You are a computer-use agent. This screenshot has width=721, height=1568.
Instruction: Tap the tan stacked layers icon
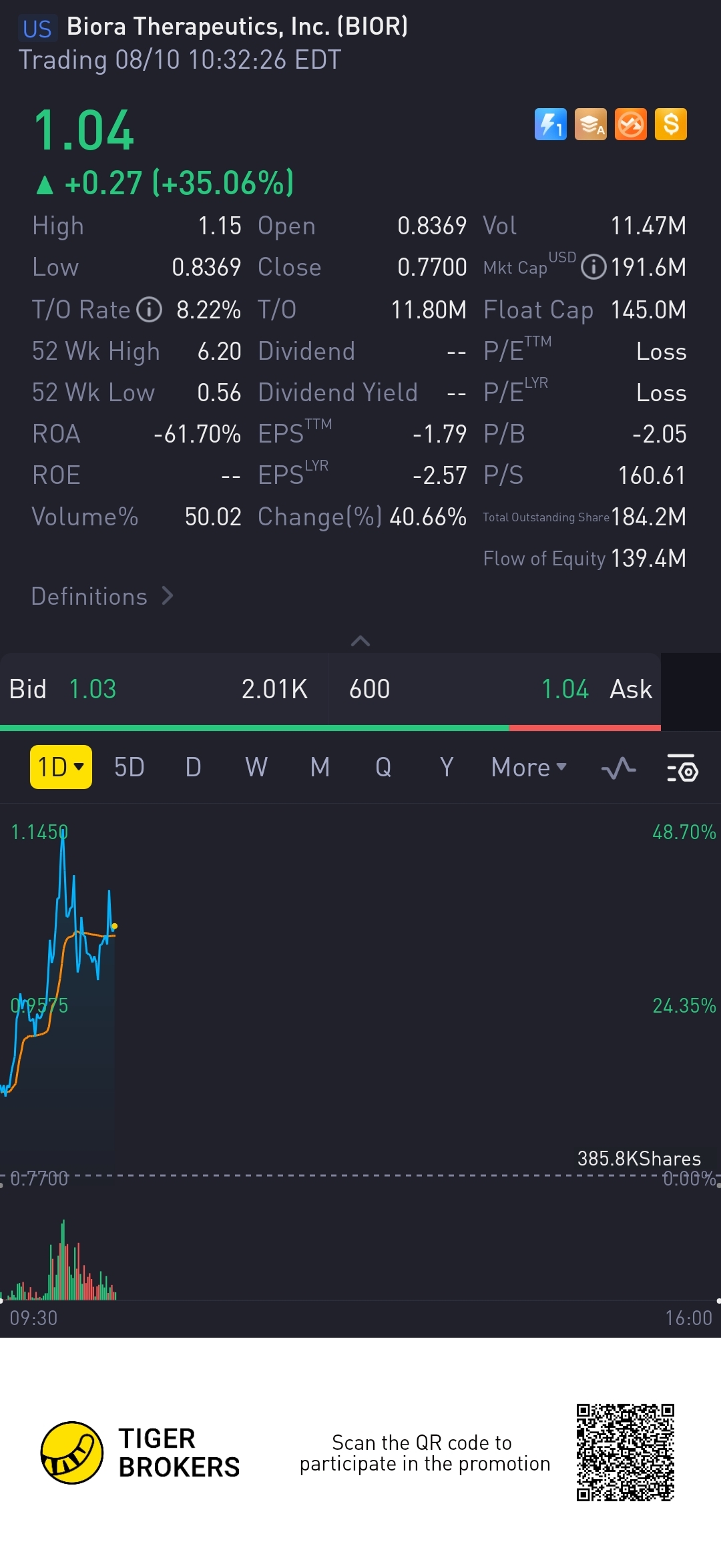(x=591, y=124)
